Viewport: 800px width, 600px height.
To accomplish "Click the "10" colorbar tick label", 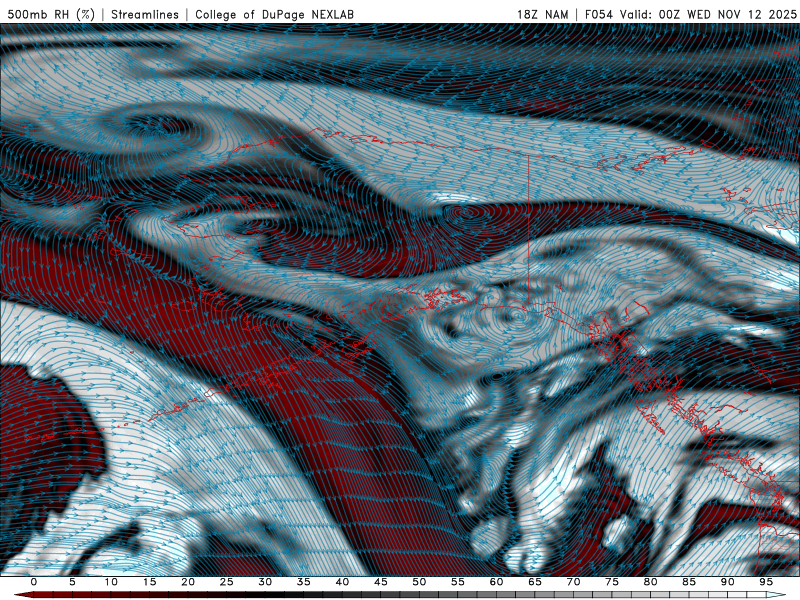I will [x=111, y=582].
